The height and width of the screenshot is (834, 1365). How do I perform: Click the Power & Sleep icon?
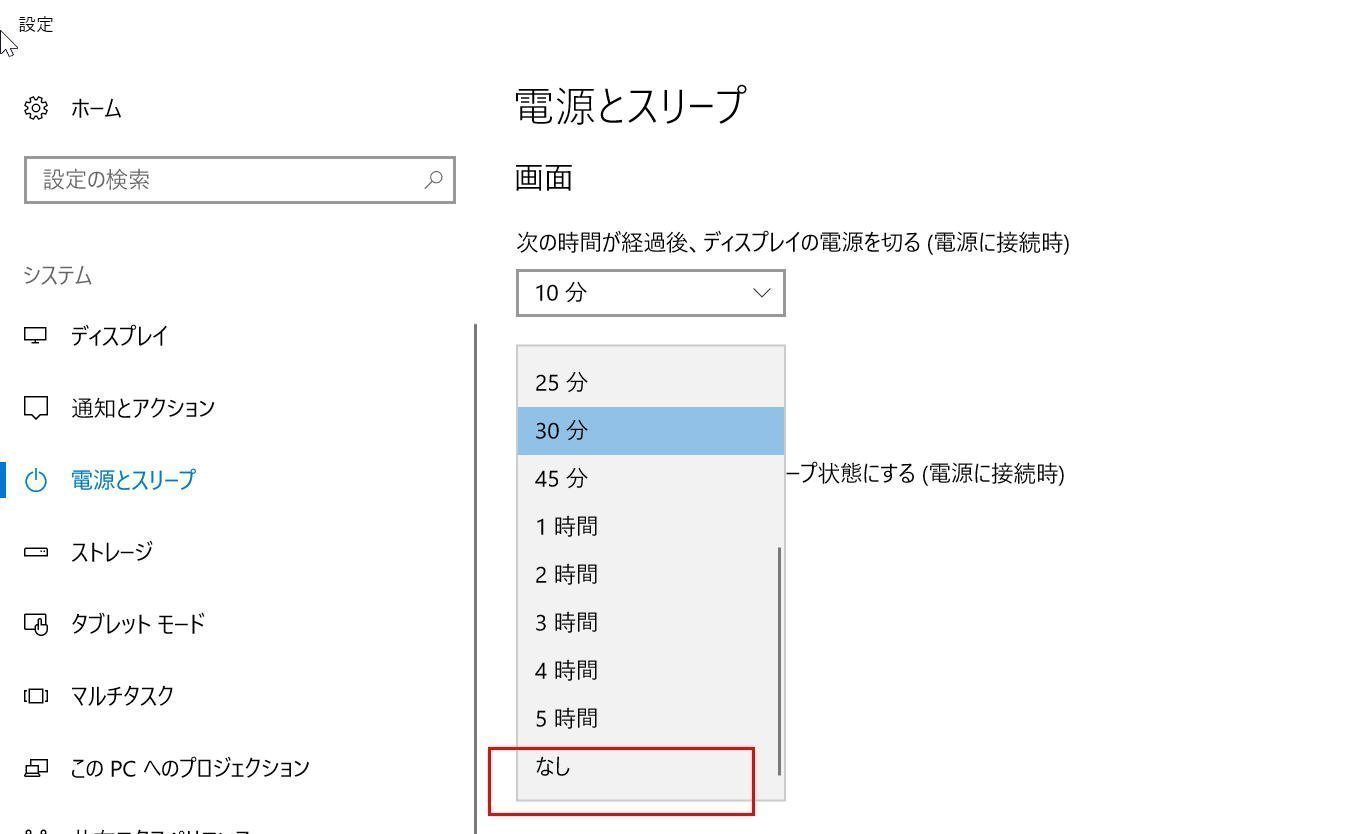(x=36, y=480)
